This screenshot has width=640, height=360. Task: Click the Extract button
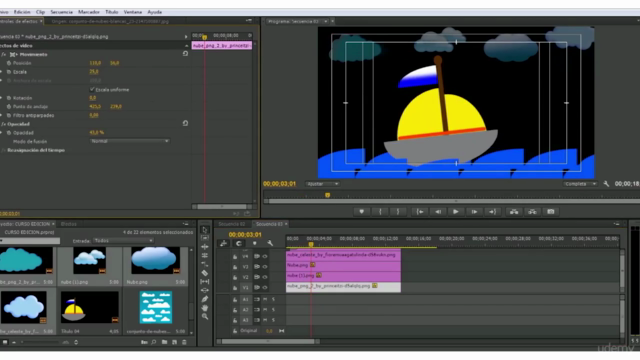pos(532,211)
